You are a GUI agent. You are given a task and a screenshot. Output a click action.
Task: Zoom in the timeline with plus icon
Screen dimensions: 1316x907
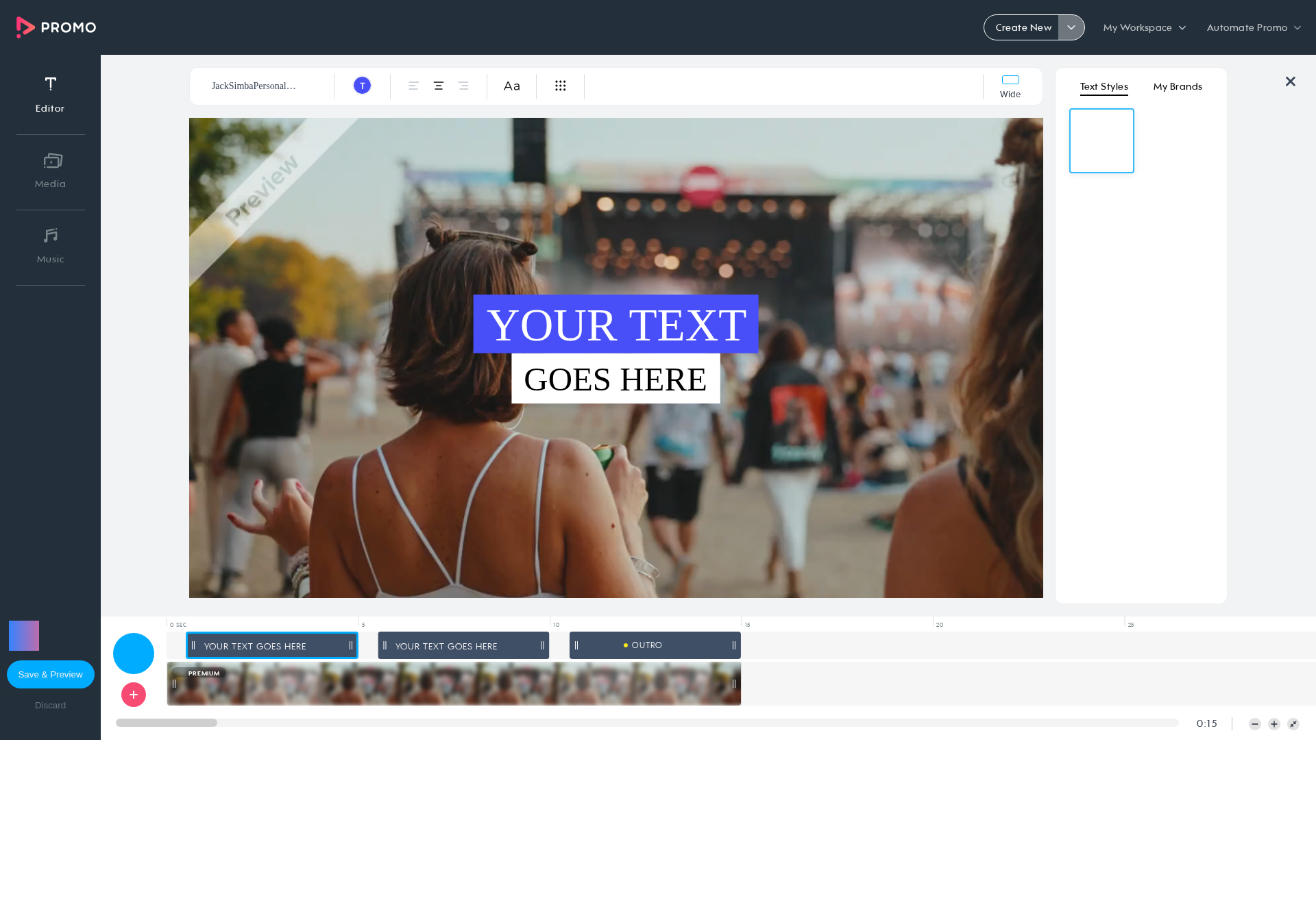pyautogui.click(x=1274, y=724)
